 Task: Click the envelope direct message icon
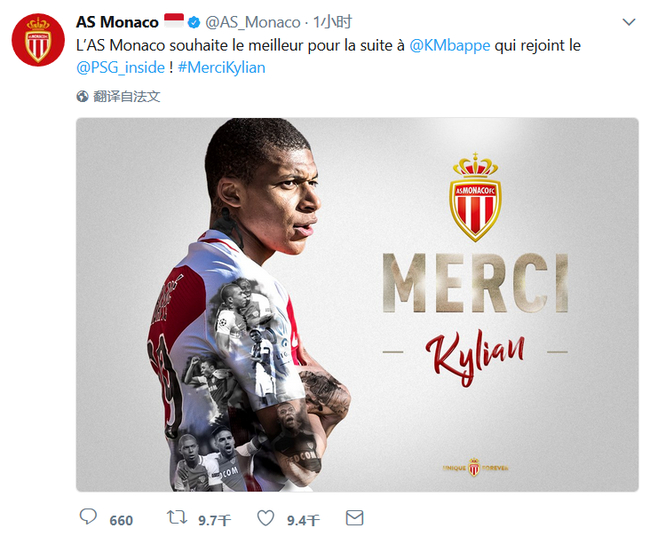point(354,518)
